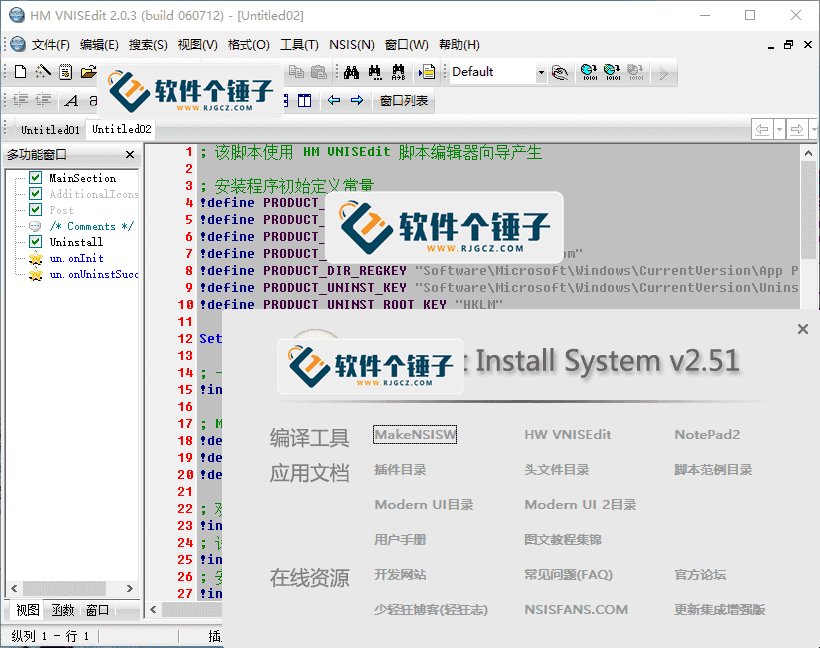Toggle the Uninstall section checkbox
This screenshot has width=820, height=648.
tap(35, 241)
